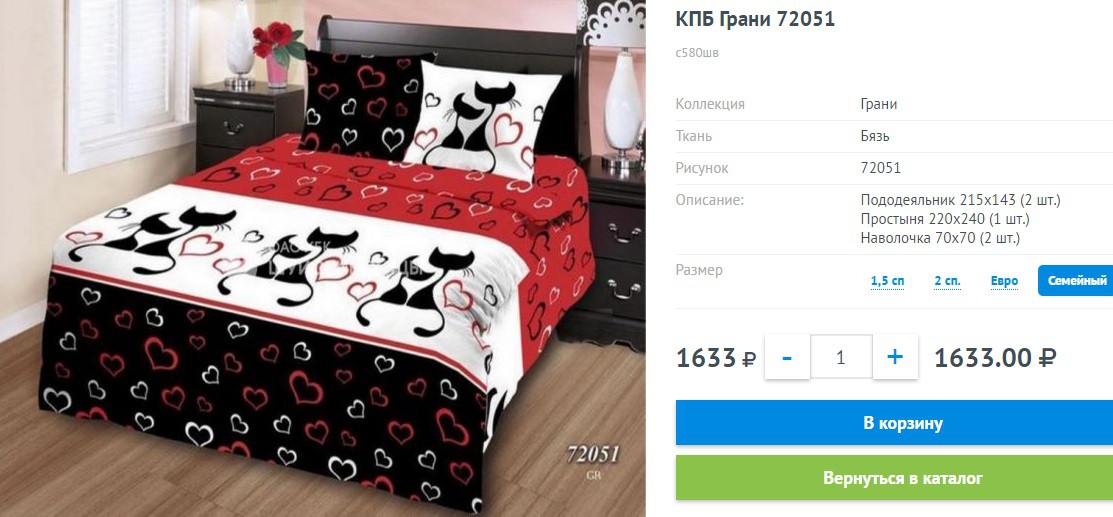Pick the Евро size option
Image resolution: width=1113 pixels, height=517 pixels.
[1004, 281]
